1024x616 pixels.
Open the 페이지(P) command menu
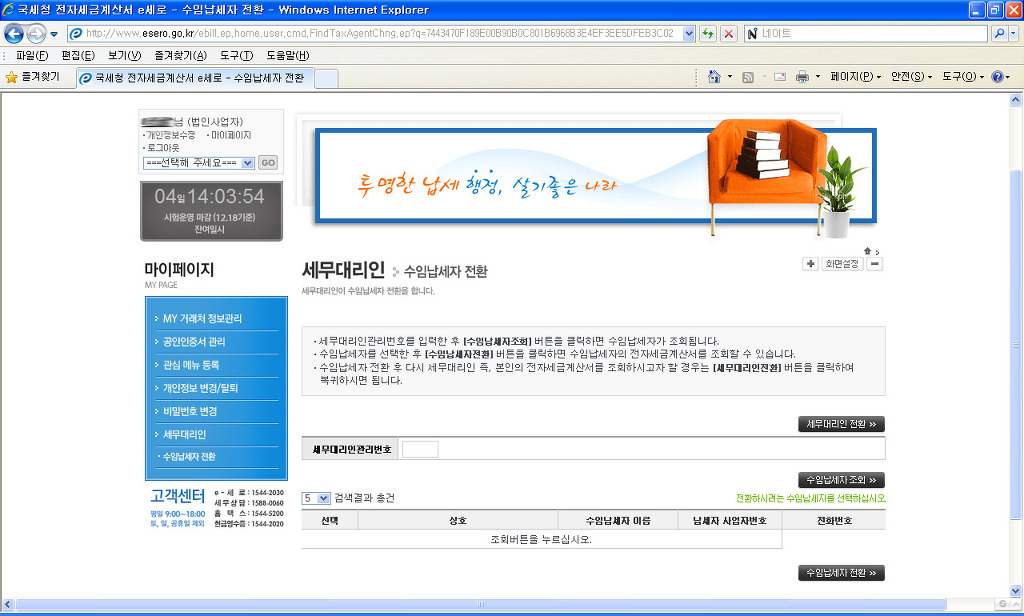(856, 77)
